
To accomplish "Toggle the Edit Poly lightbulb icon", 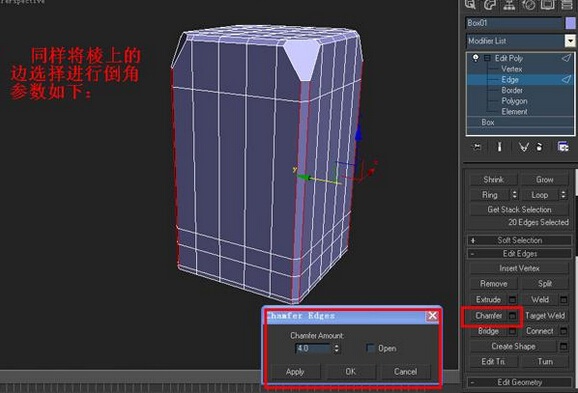I will tap(476, 58).
